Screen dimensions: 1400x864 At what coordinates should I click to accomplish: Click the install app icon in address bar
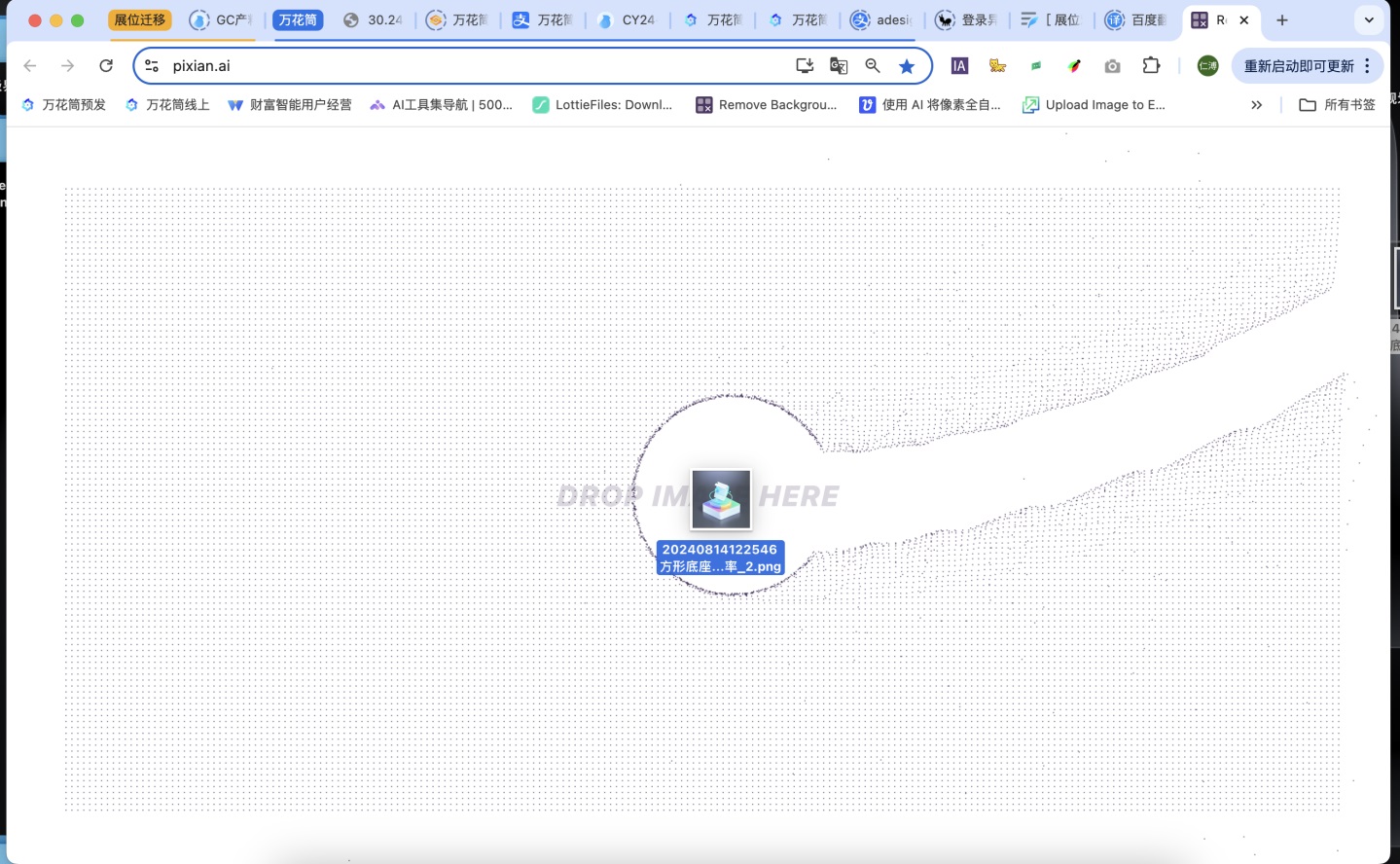(805, 66)
